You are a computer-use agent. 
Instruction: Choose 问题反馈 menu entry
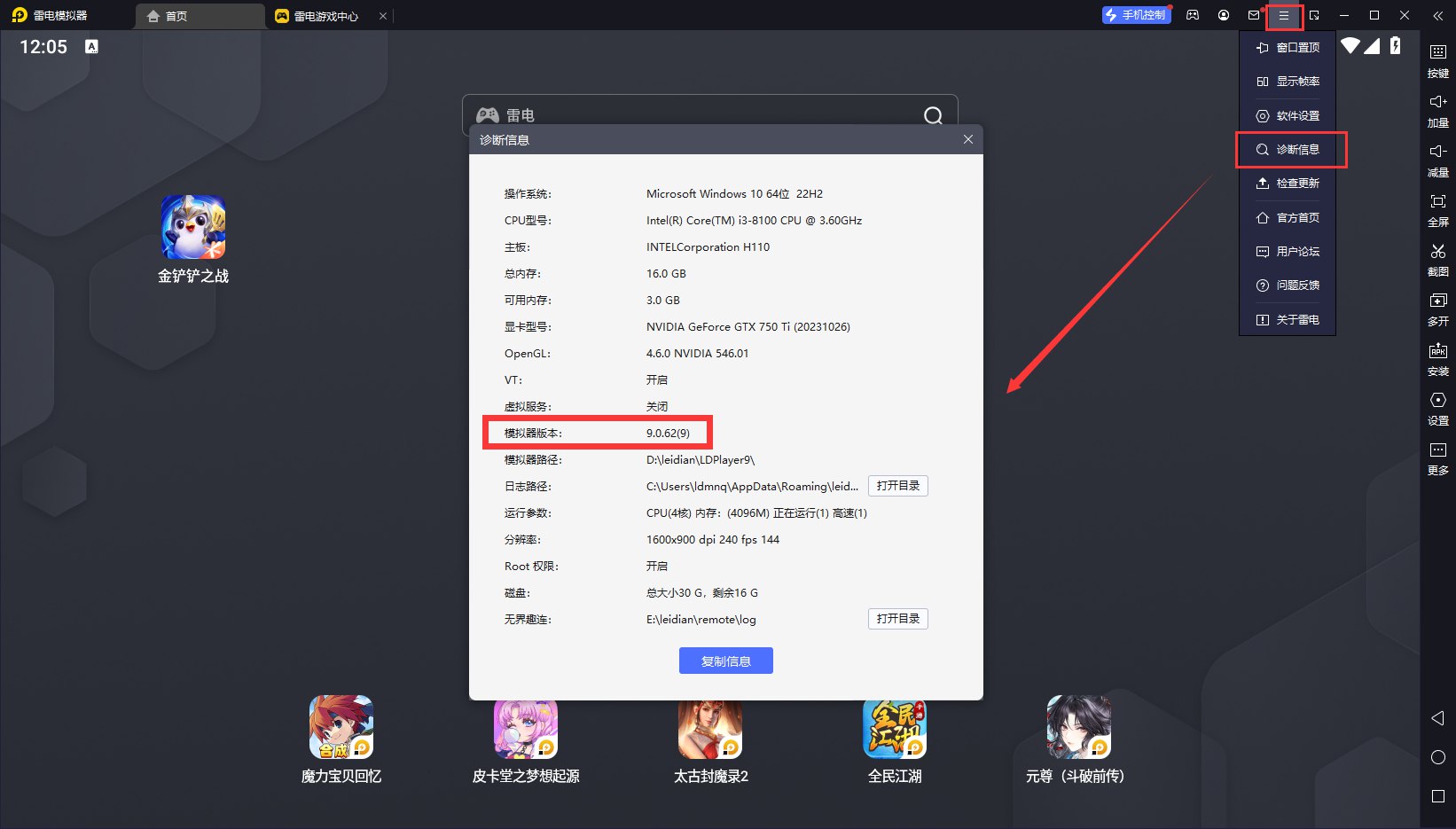[1288, 285]
